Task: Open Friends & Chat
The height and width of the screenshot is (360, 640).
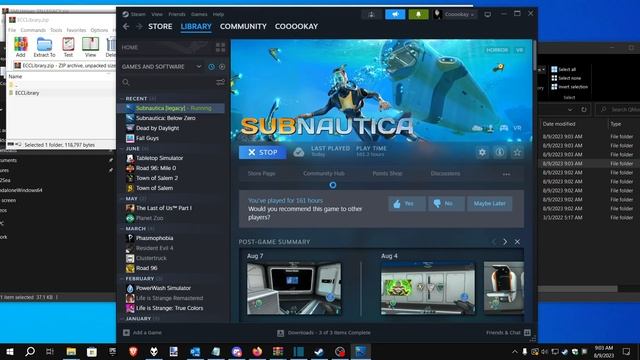Action: 508,333
